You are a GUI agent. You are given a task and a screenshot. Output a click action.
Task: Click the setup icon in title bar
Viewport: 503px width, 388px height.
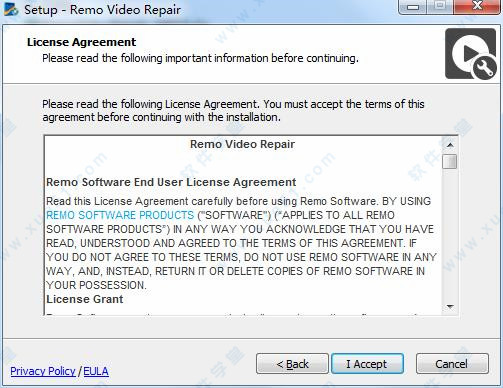coord(11,9)
